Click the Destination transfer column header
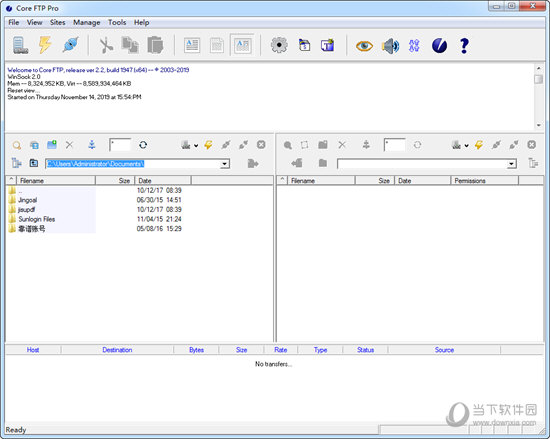The width and height of the screenshot is (550, 439). (117, 350)
